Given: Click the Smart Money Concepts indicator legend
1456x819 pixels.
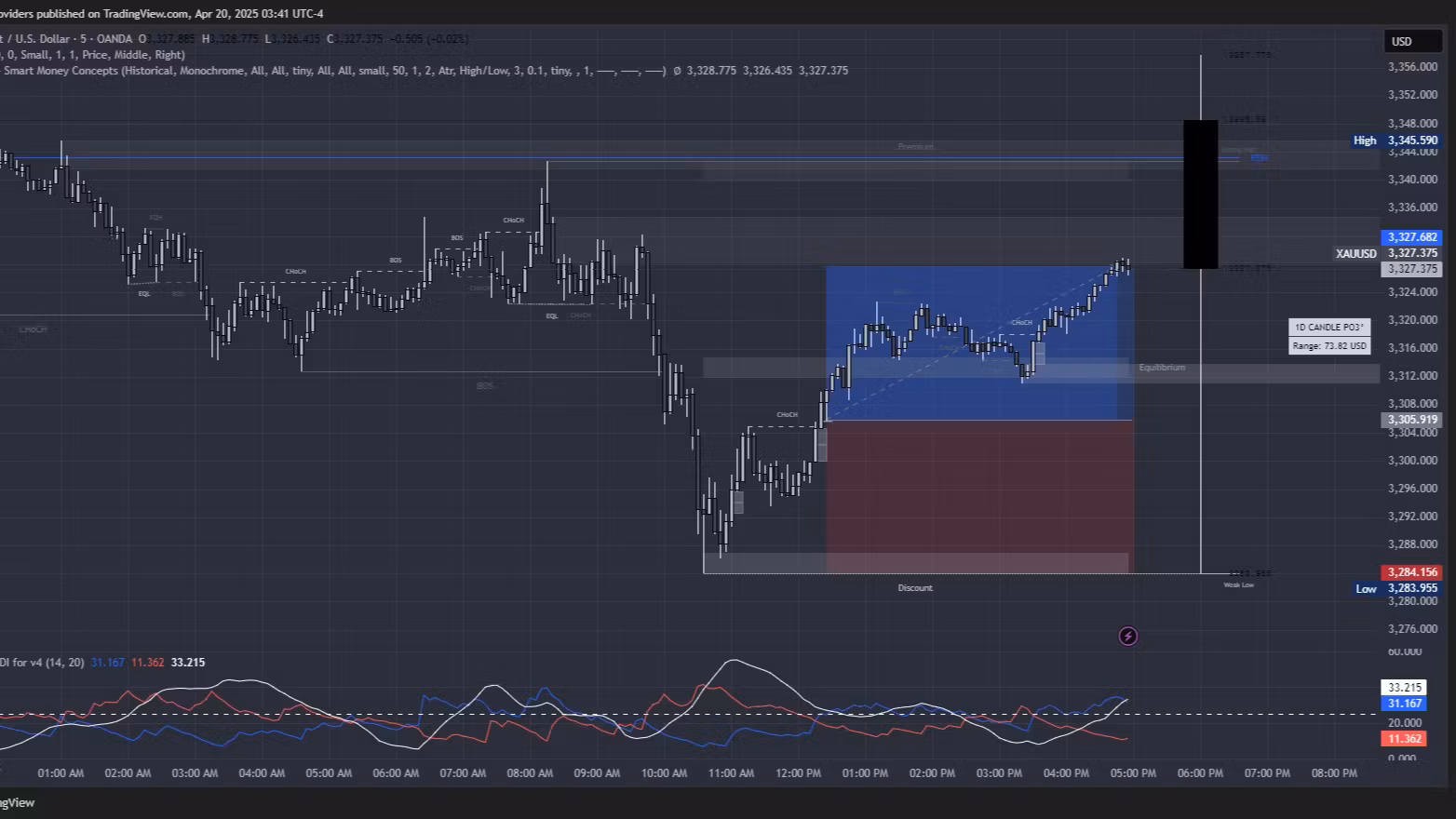Looking at the screenshot, I should pos(61,71).
